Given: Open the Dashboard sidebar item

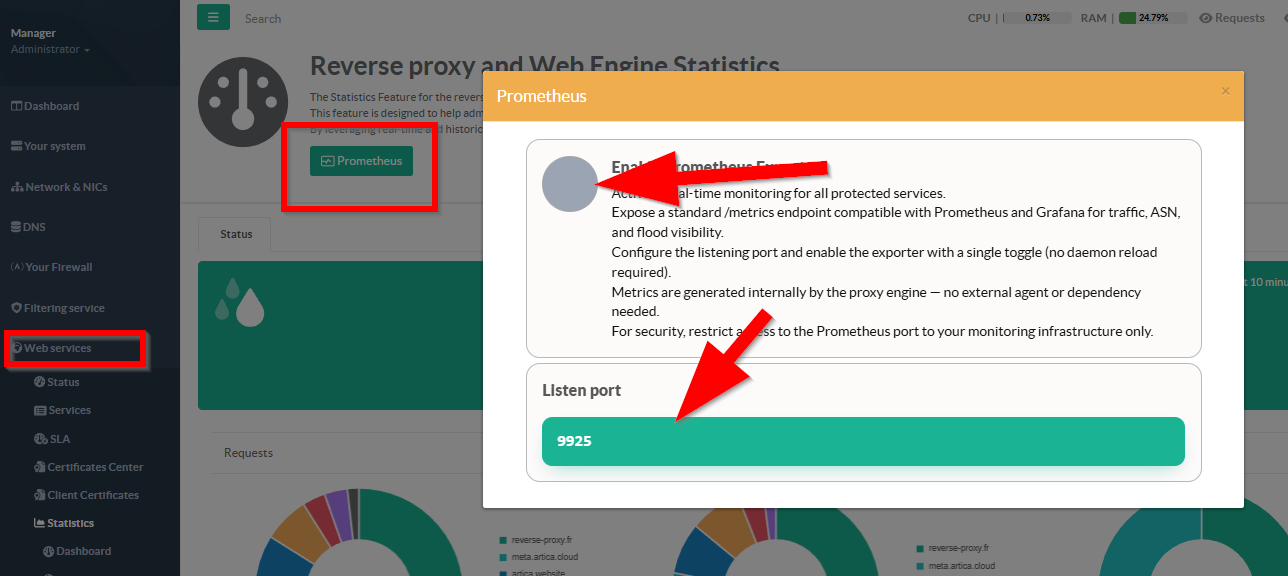Looking at the screenshot, I should [x=51, y=106].
